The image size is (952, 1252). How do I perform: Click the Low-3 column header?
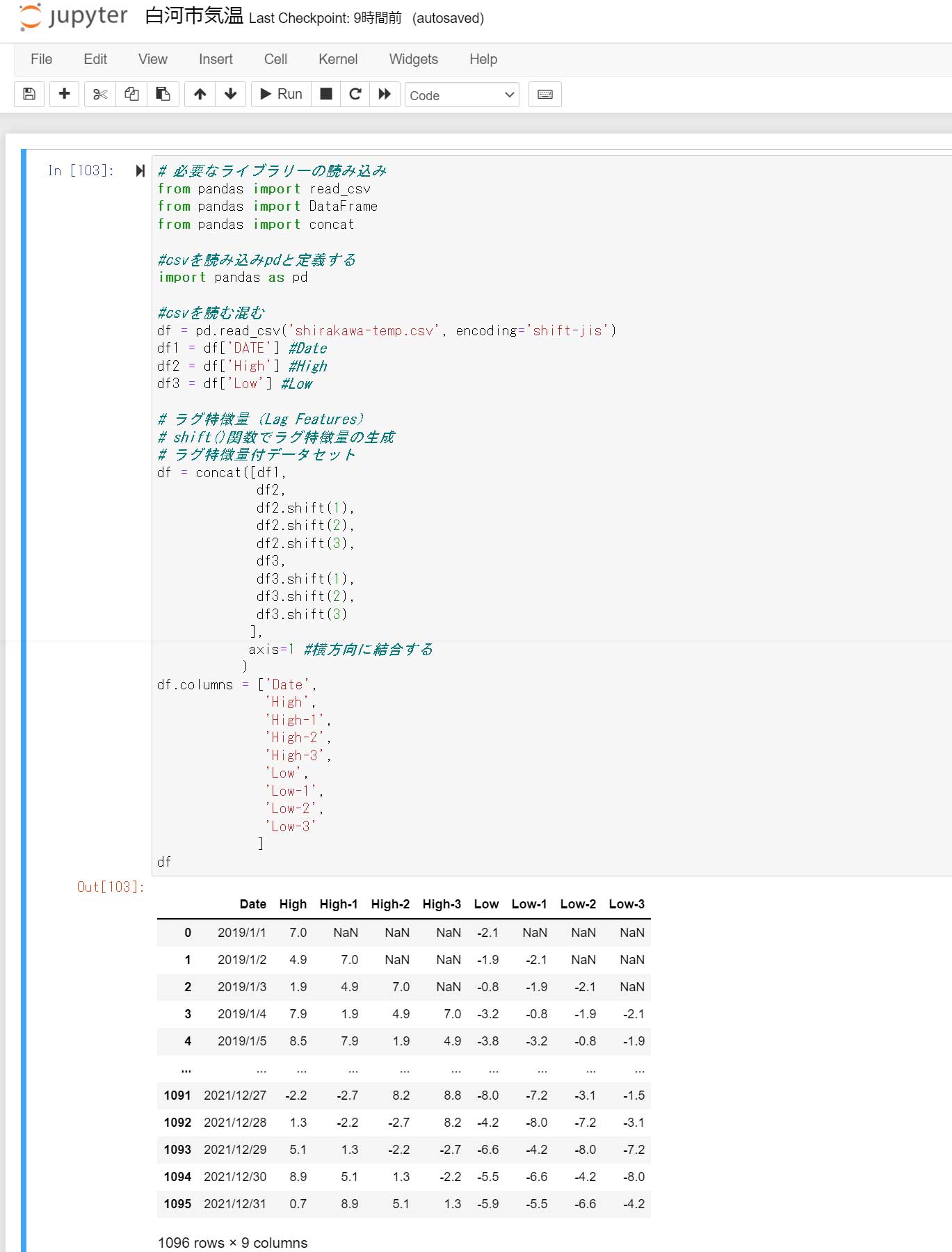627,904
